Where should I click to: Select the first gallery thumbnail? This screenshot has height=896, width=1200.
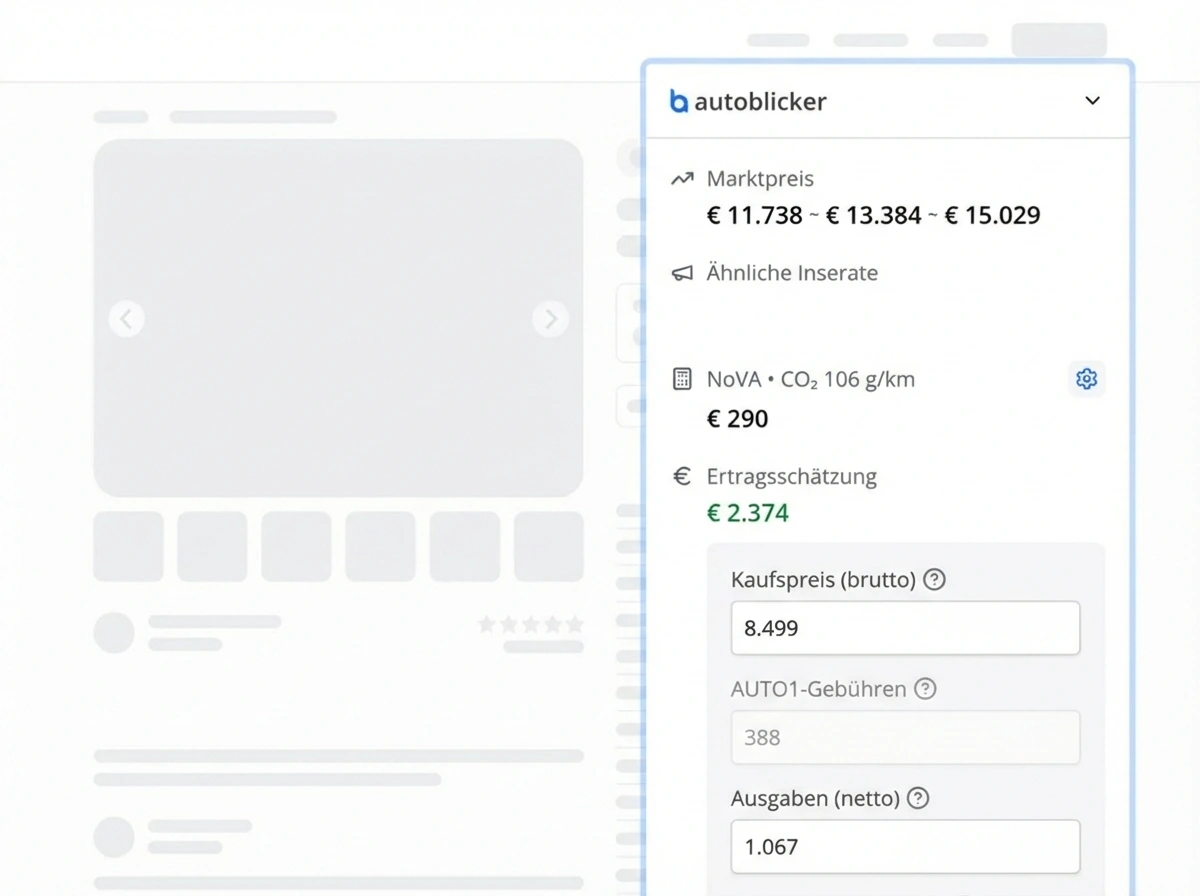click(128, 546)
